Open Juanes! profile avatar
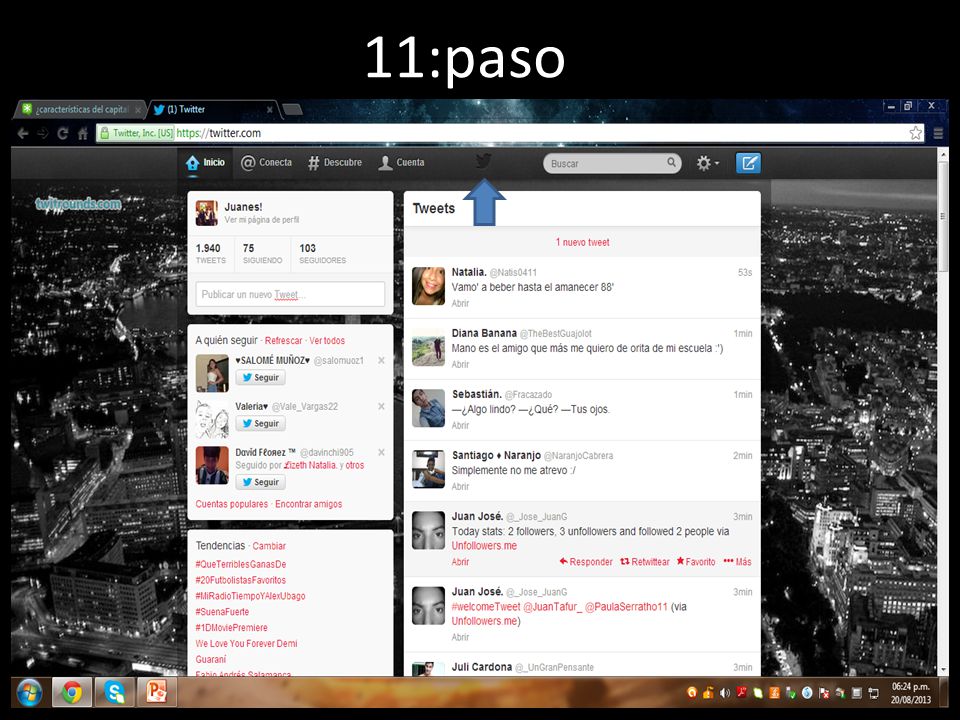The width and height of the screenshot is (960, 720). pos(206,213)
